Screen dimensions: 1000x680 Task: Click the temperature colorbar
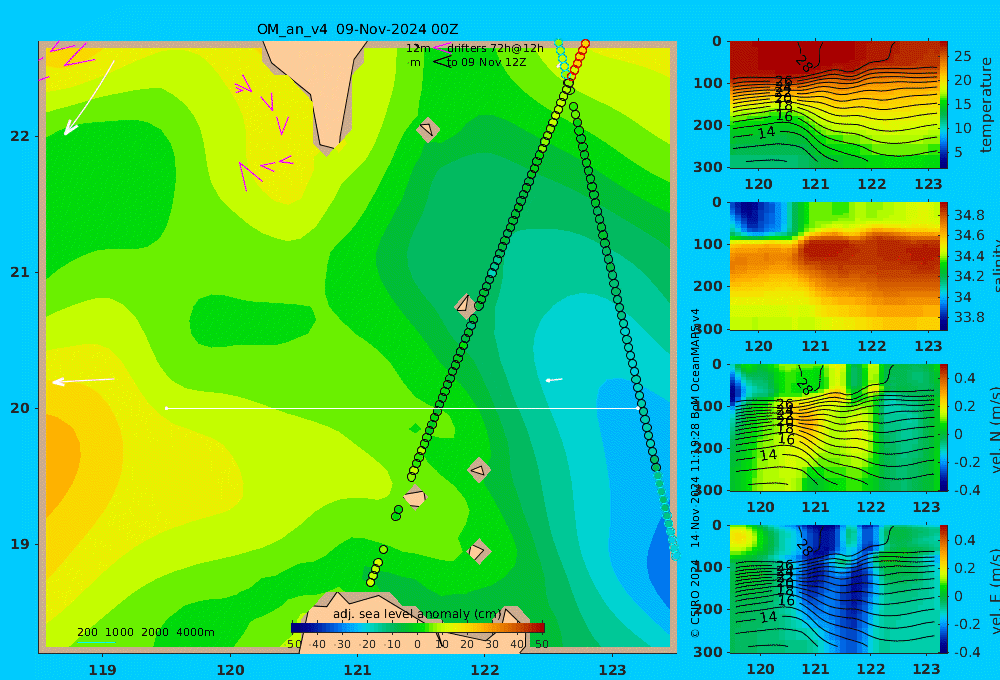(943, 105)
